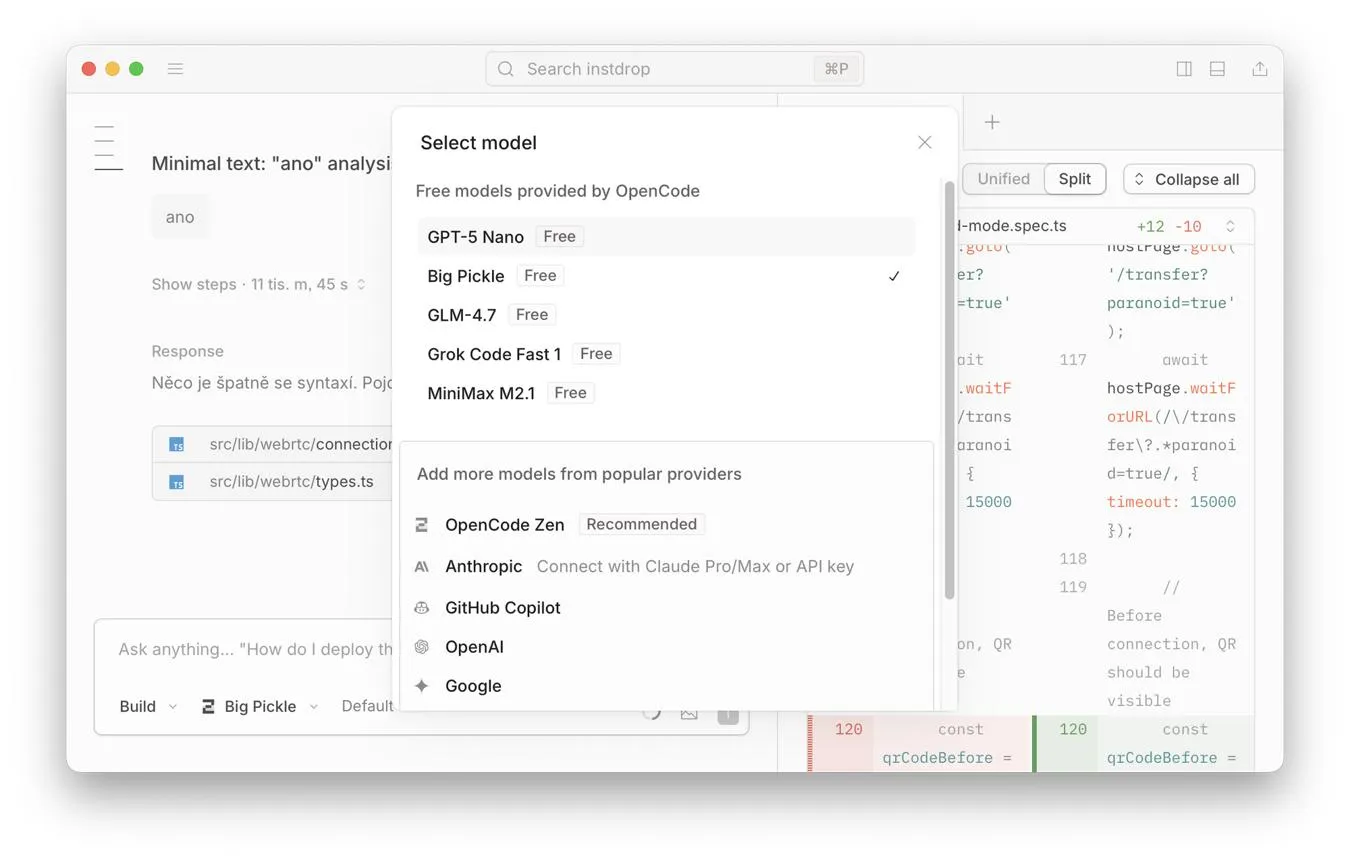Open the Build agent dropdown
1350x860 pixels.
tap(148, 706)
